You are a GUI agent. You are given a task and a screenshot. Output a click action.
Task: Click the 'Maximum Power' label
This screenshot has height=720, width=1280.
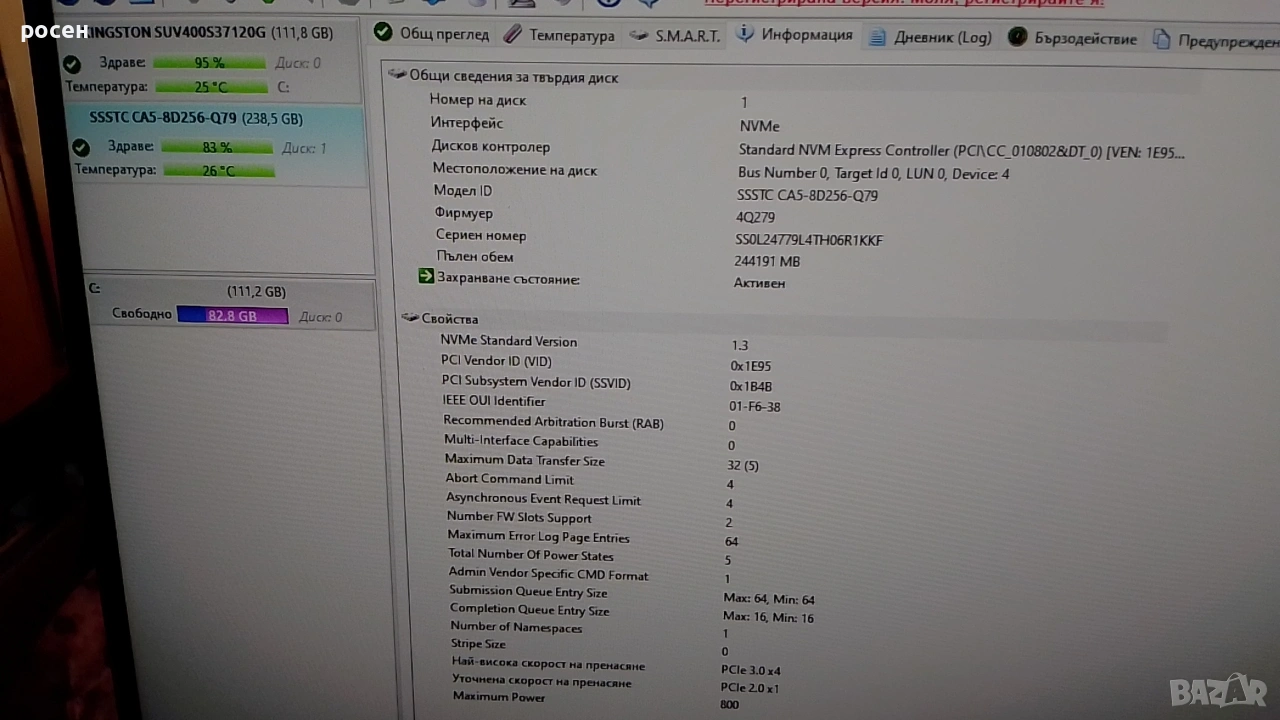click(x=499, y=696)
